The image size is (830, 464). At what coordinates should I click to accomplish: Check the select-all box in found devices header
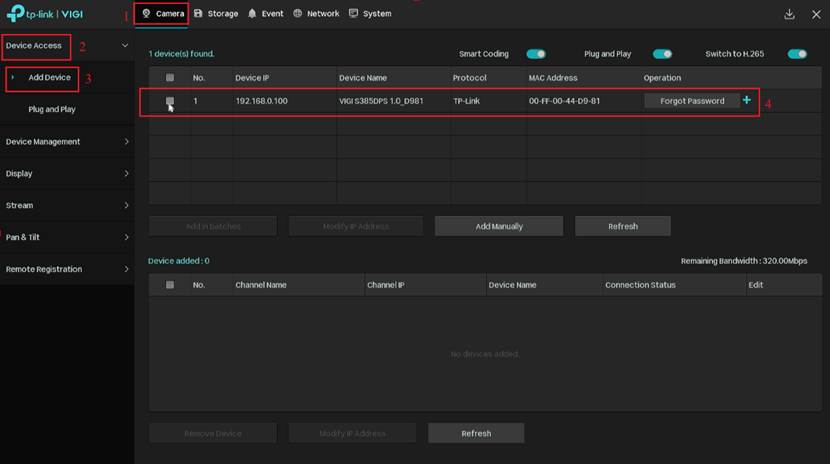tap(170, 78)
